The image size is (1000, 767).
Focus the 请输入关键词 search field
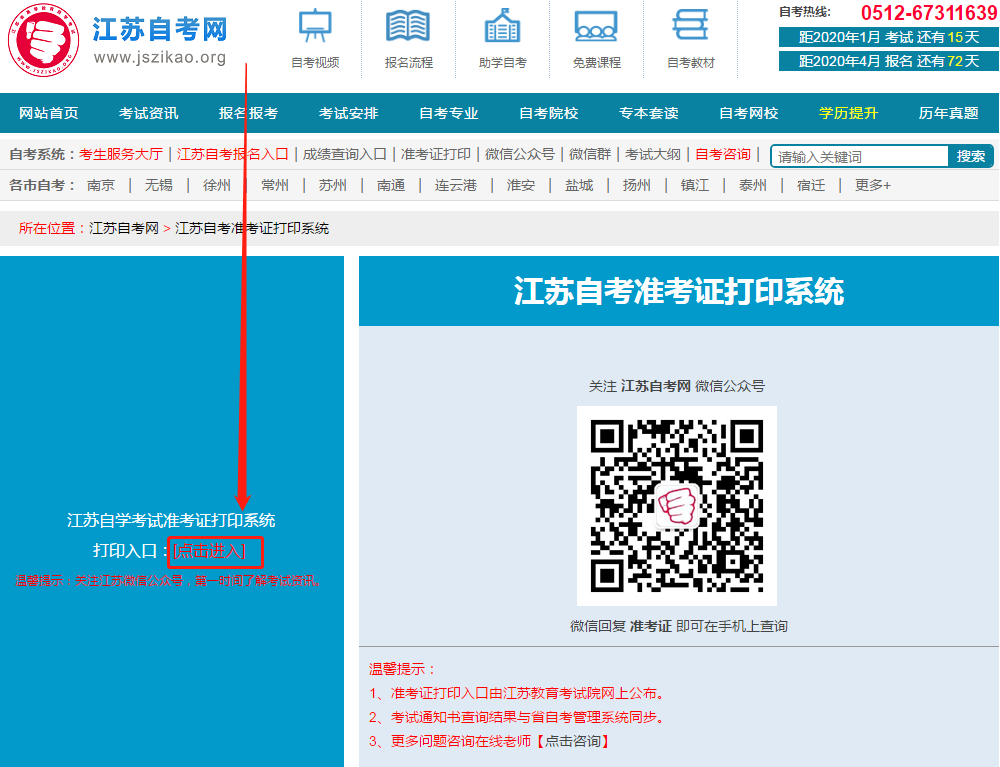(x=861, y=156)
